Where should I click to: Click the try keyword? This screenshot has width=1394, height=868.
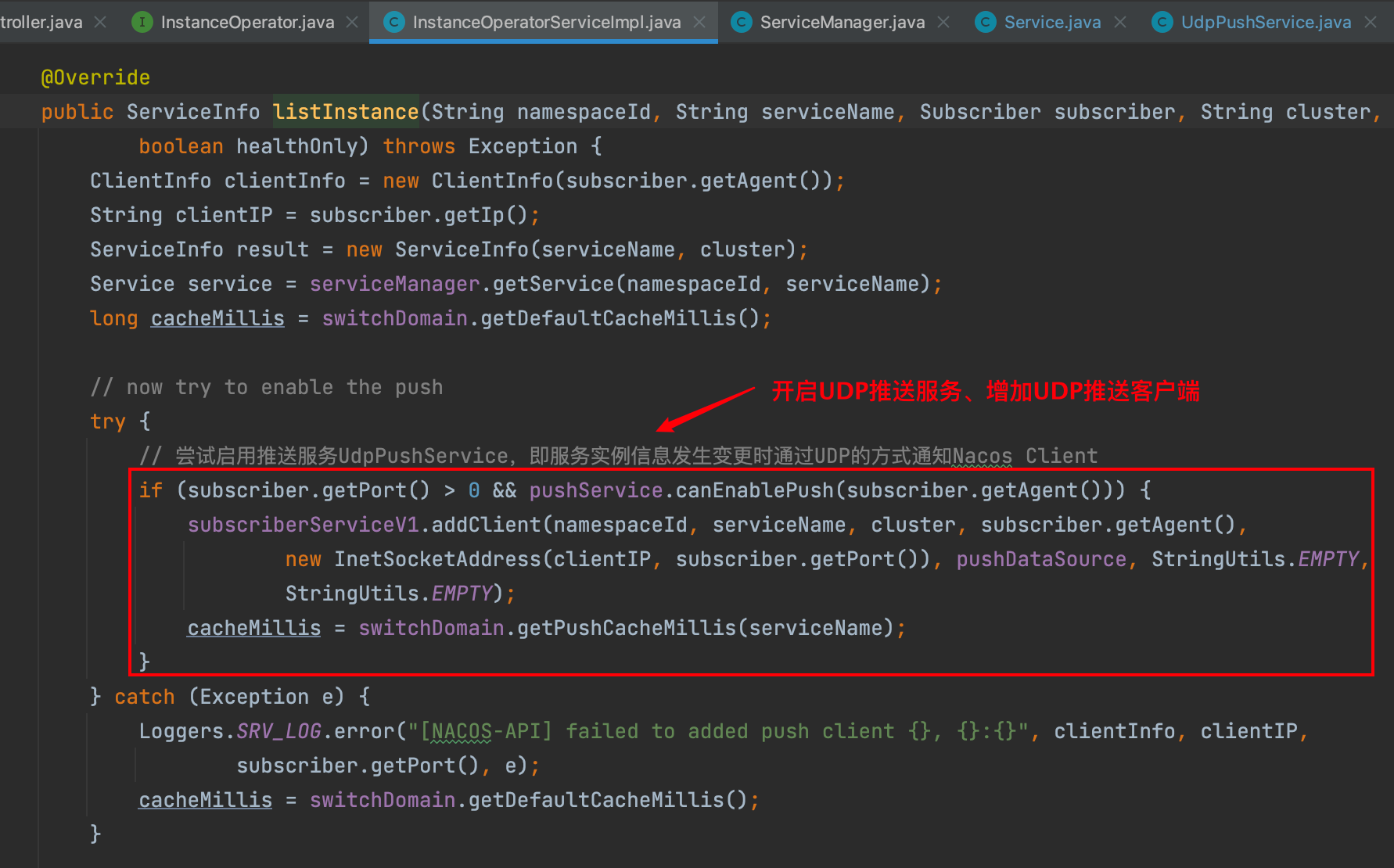(108, 421)
